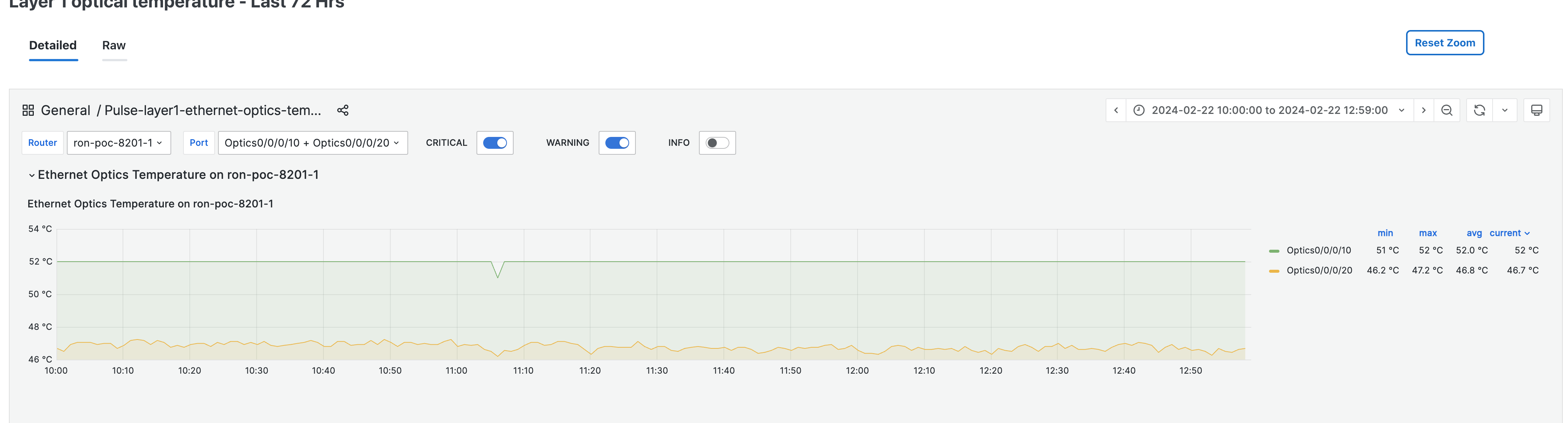Click the clock icon in time picker

pyautogui.click(x=1139, y=110)
